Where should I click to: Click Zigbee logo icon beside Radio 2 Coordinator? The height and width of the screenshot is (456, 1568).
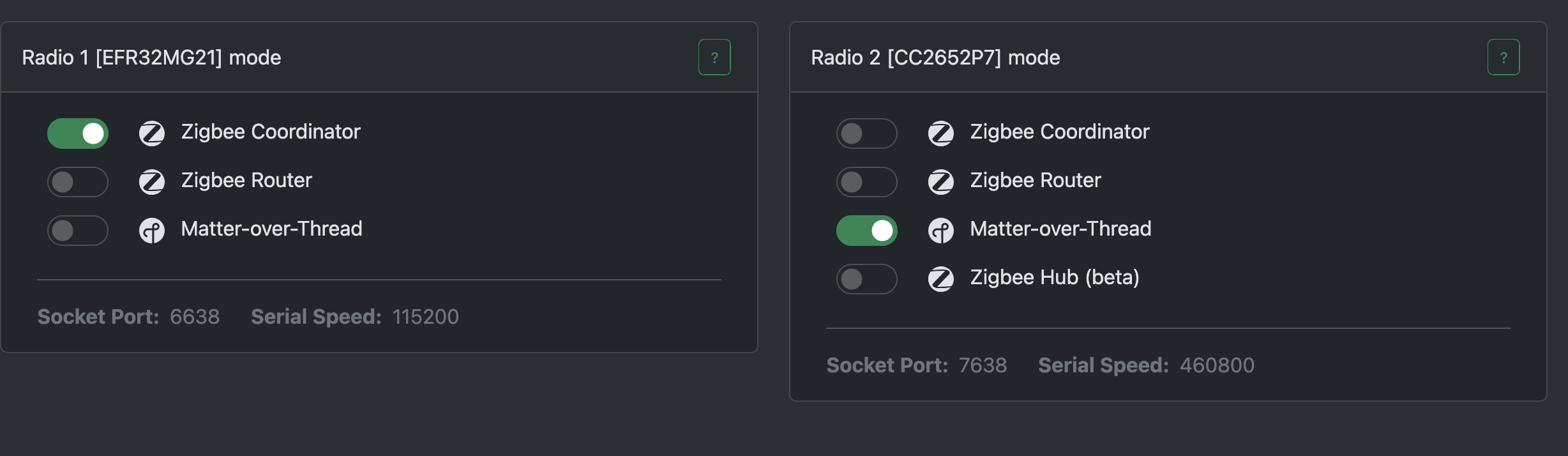tap(941, 133)
